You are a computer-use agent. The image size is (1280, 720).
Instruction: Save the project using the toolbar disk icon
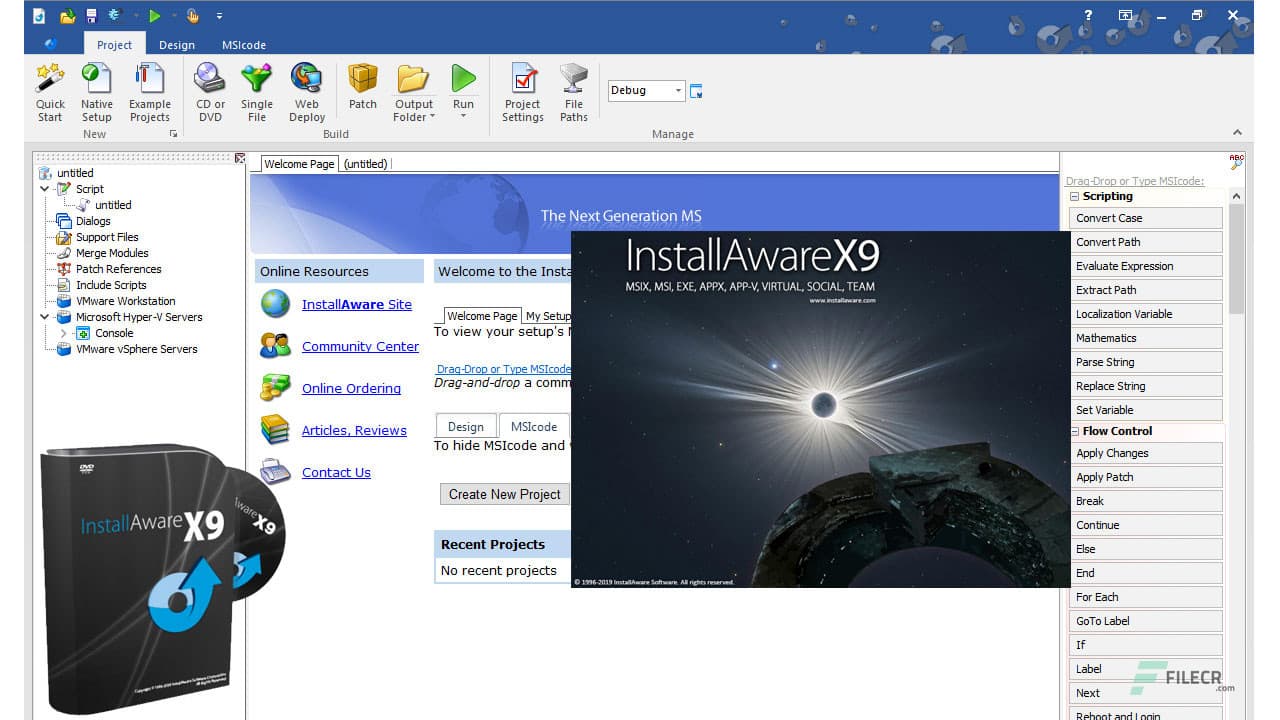tap(91, 15)
